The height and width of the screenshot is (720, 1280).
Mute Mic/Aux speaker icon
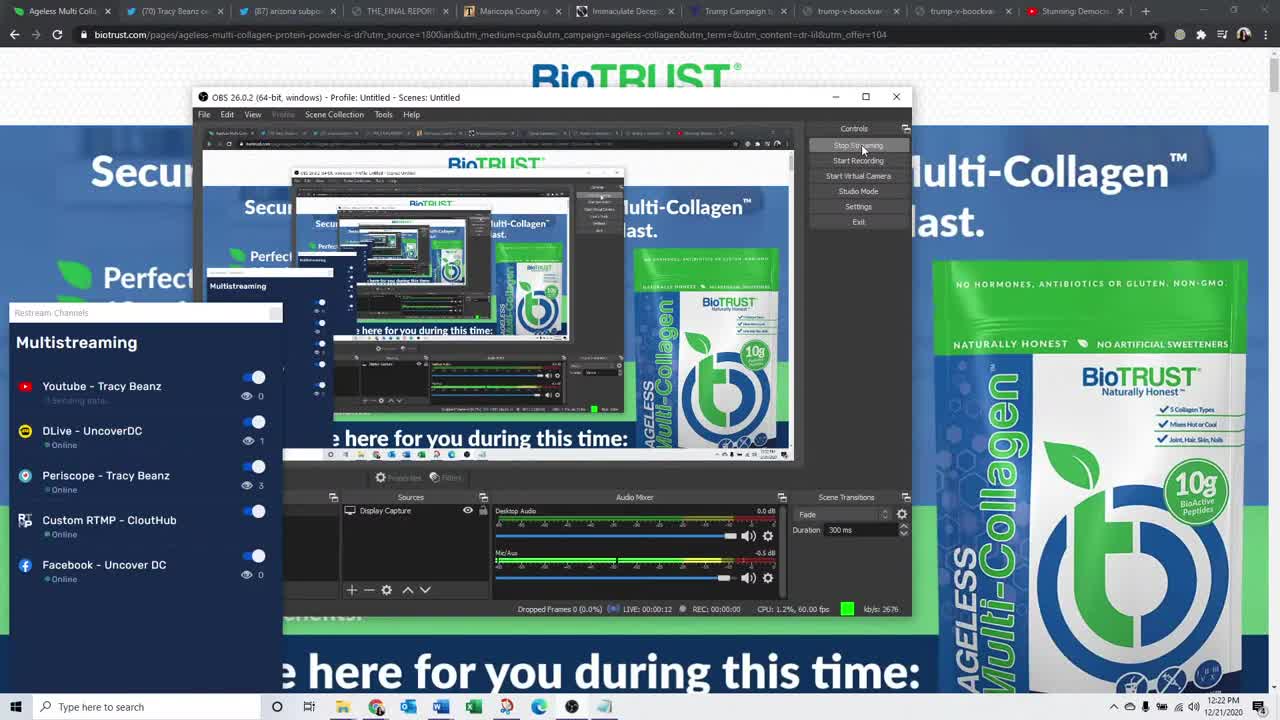pyautogui.click(x=748, y=577)
